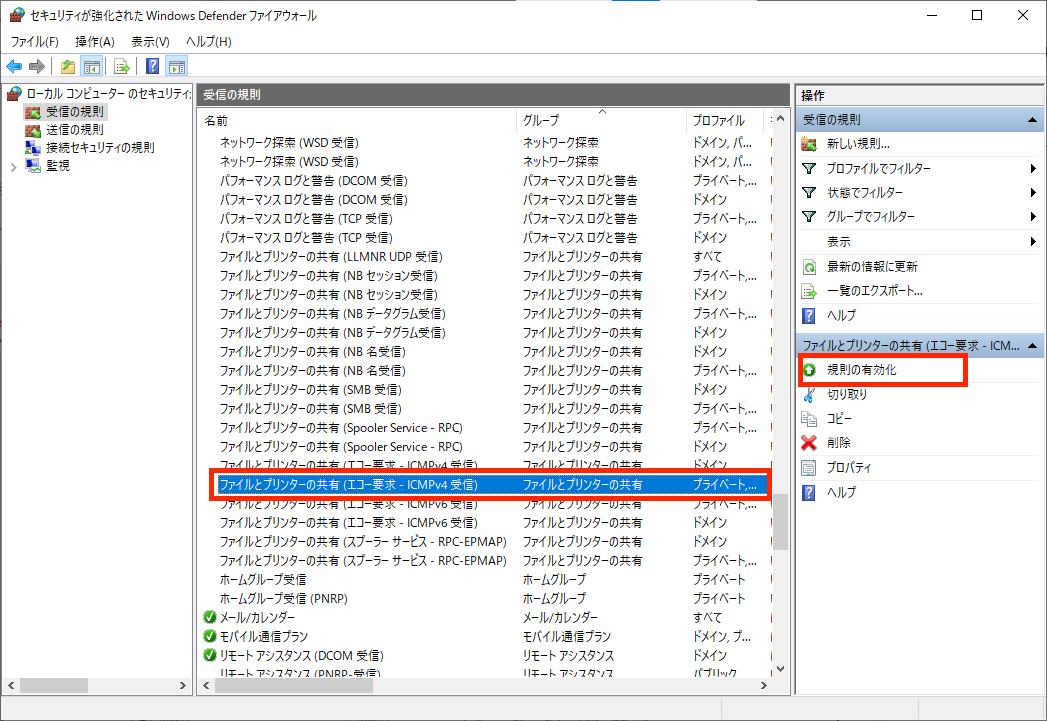Screen dimensions: 1047x721
Task: Sort by the グループ column header
Action: pos(601,121)
